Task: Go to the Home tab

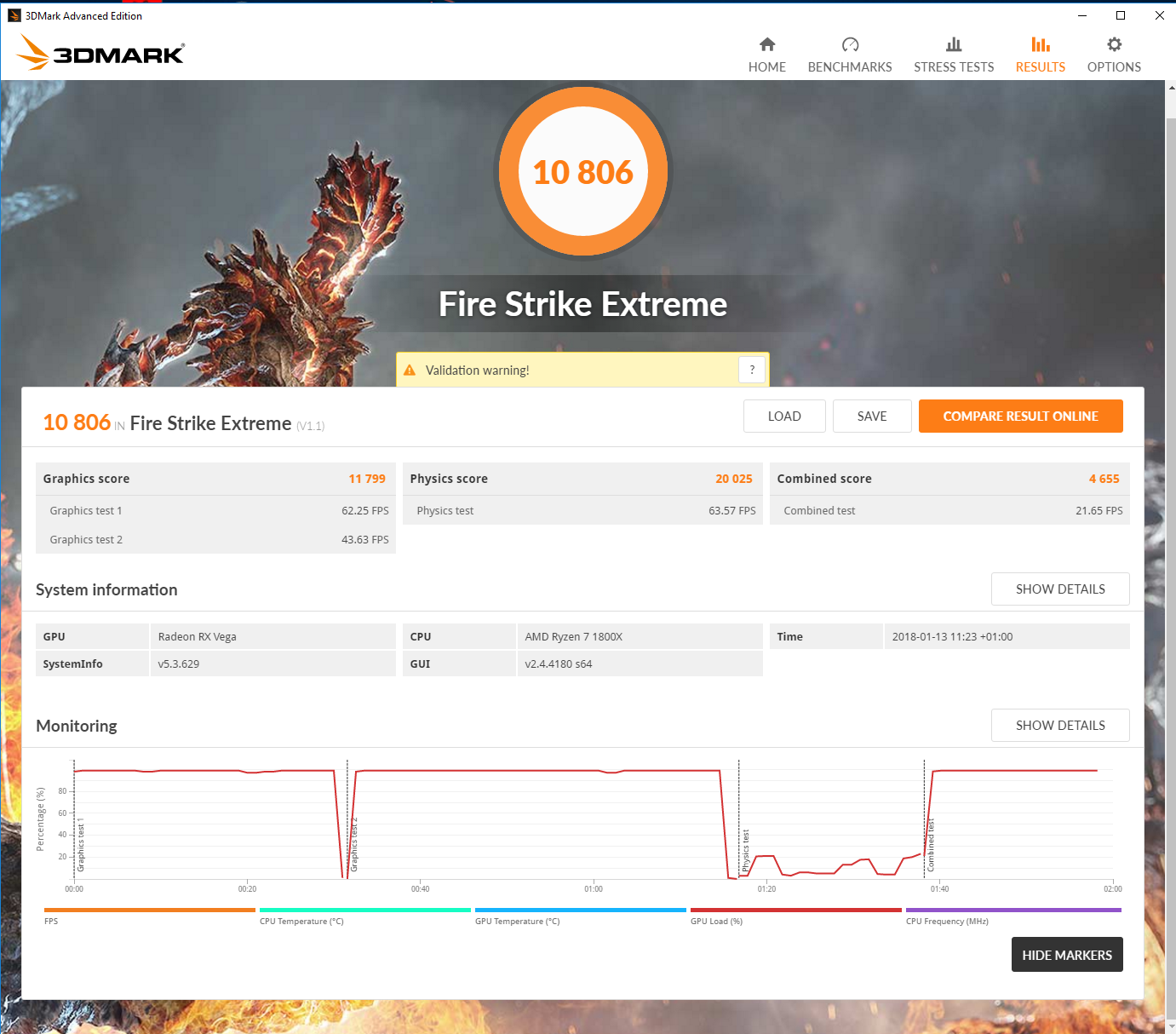Action: point(767,55)
